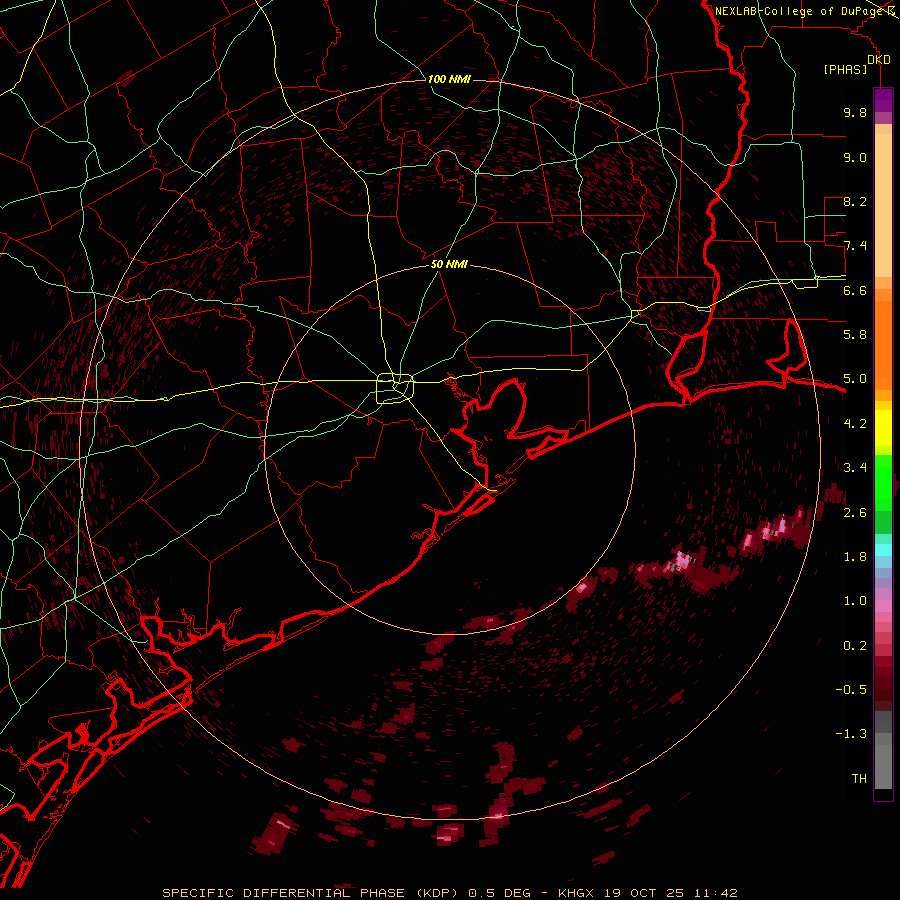Screen dimensions: 900x900
Task: Click the purple top segment of the color bar
Action: click(x=883, y=101)
